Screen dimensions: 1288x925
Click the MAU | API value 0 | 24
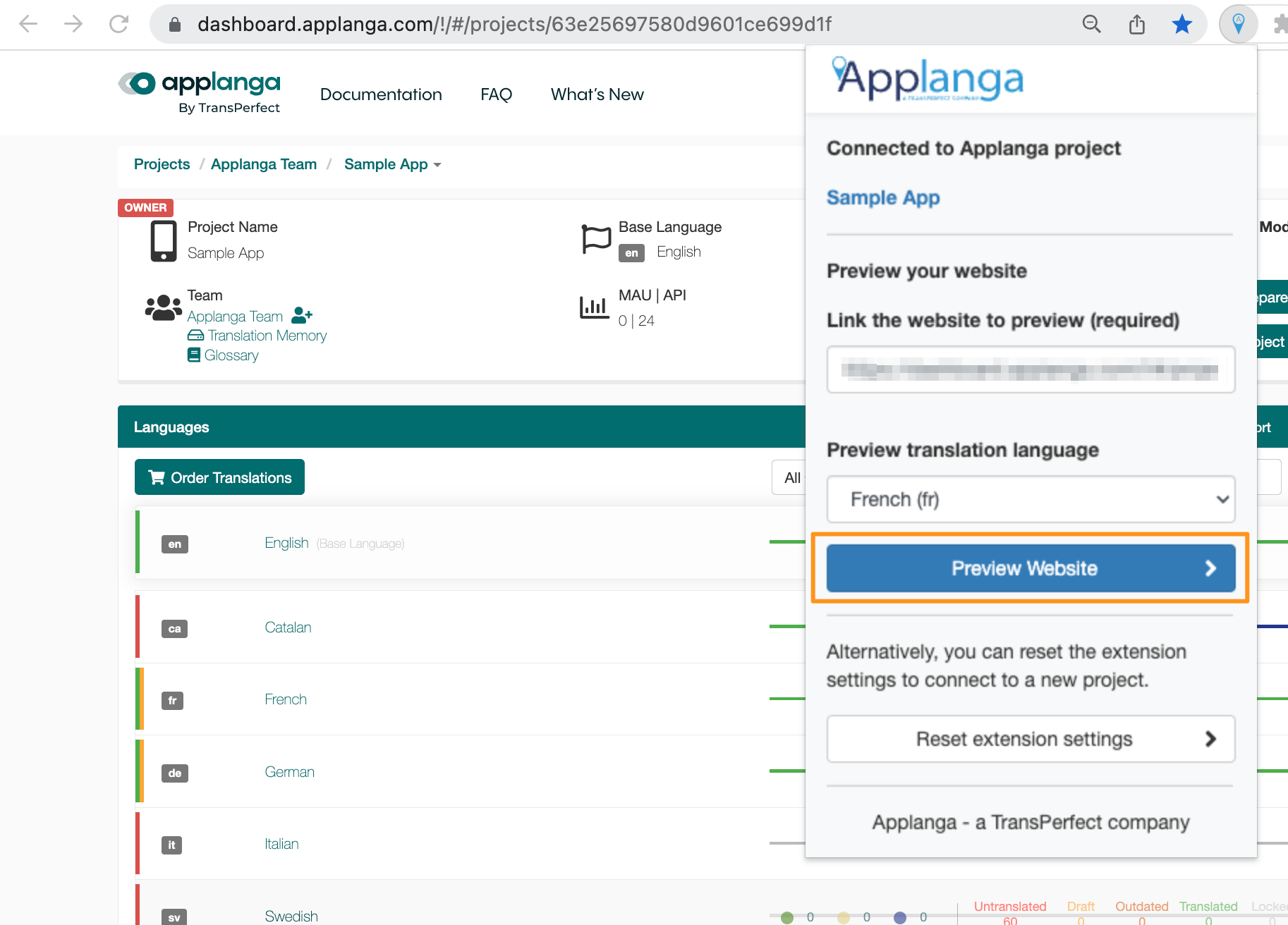pyautogui.click(x=636, y=321)
